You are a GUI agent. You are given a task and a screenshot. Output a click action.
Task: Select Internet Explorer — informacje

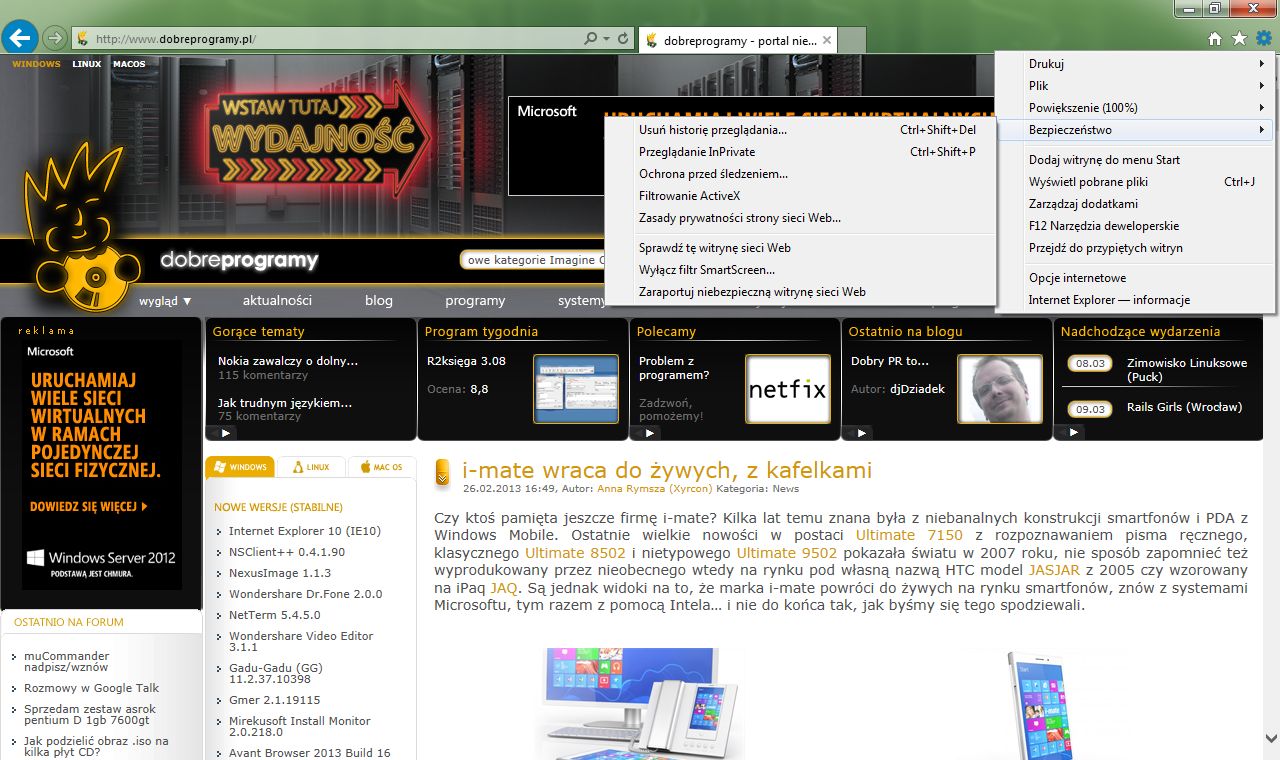1135,300
